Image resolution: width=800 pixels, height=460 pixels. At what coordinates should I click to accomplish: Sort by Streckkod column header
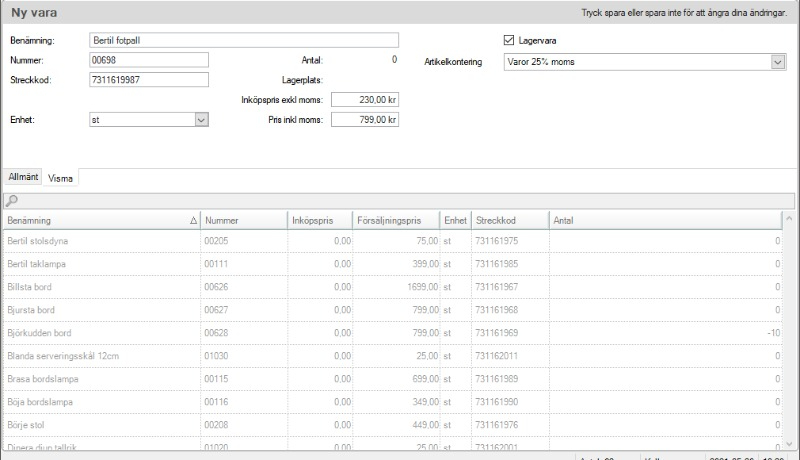click(510, 220)
